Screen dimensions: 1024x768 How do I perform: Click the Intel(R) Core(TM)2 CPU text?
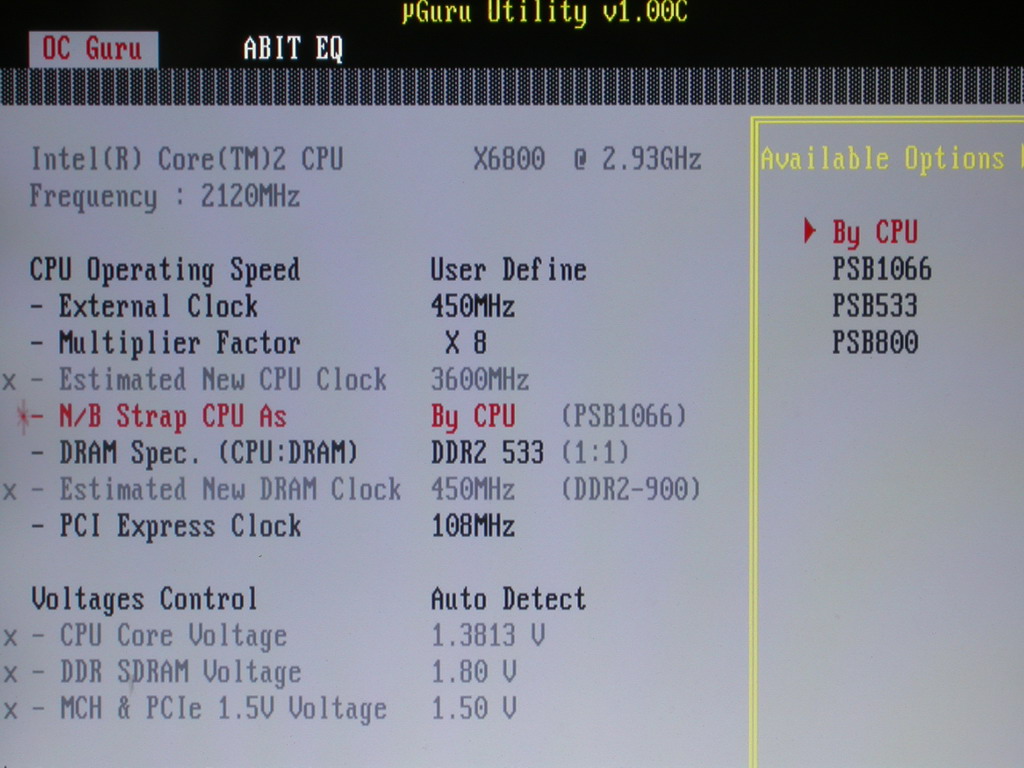tap(187, 159)
